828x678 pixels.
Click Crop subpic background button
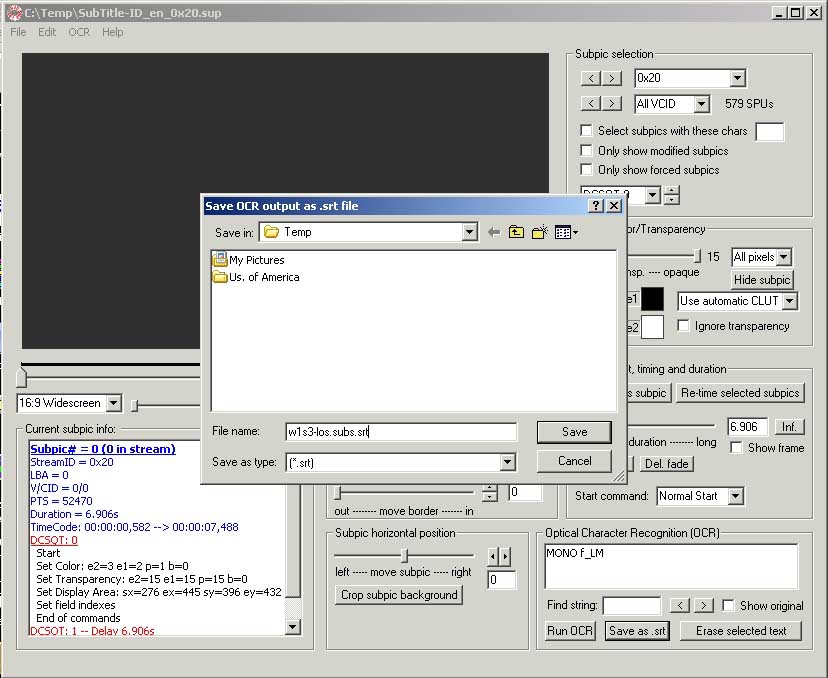(399, 595)
